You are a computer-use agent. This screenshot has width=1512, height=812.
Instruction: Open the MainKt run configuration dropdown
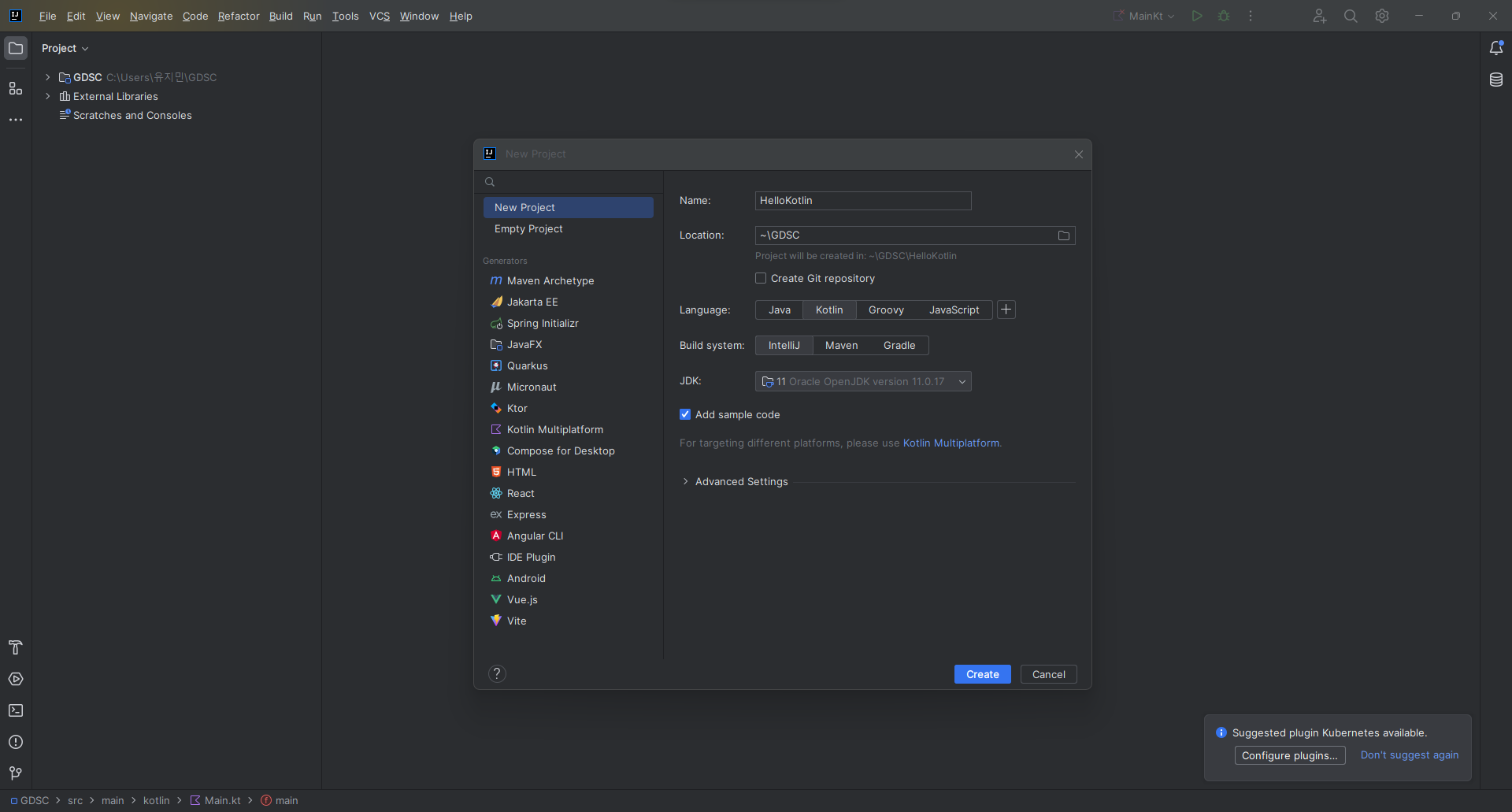point(1144,16)
